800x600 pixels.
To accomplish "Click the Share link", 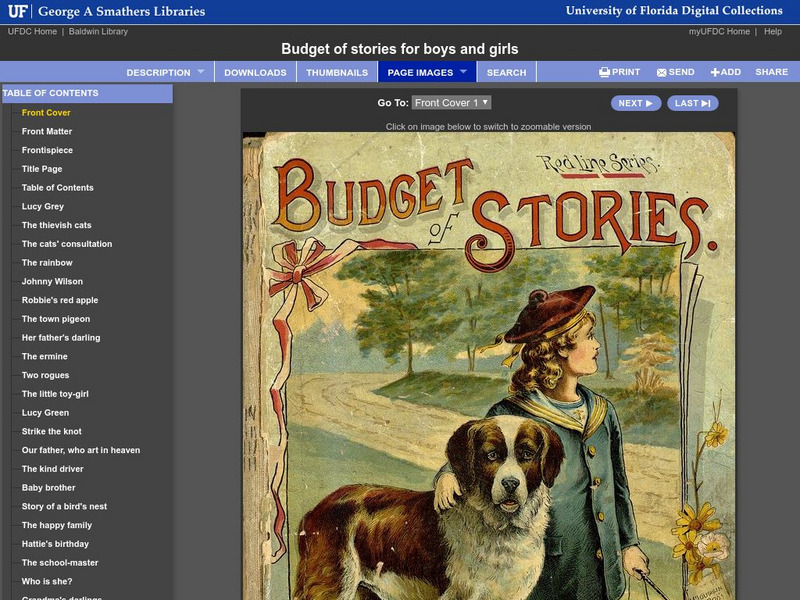I will tap(771, 72).
